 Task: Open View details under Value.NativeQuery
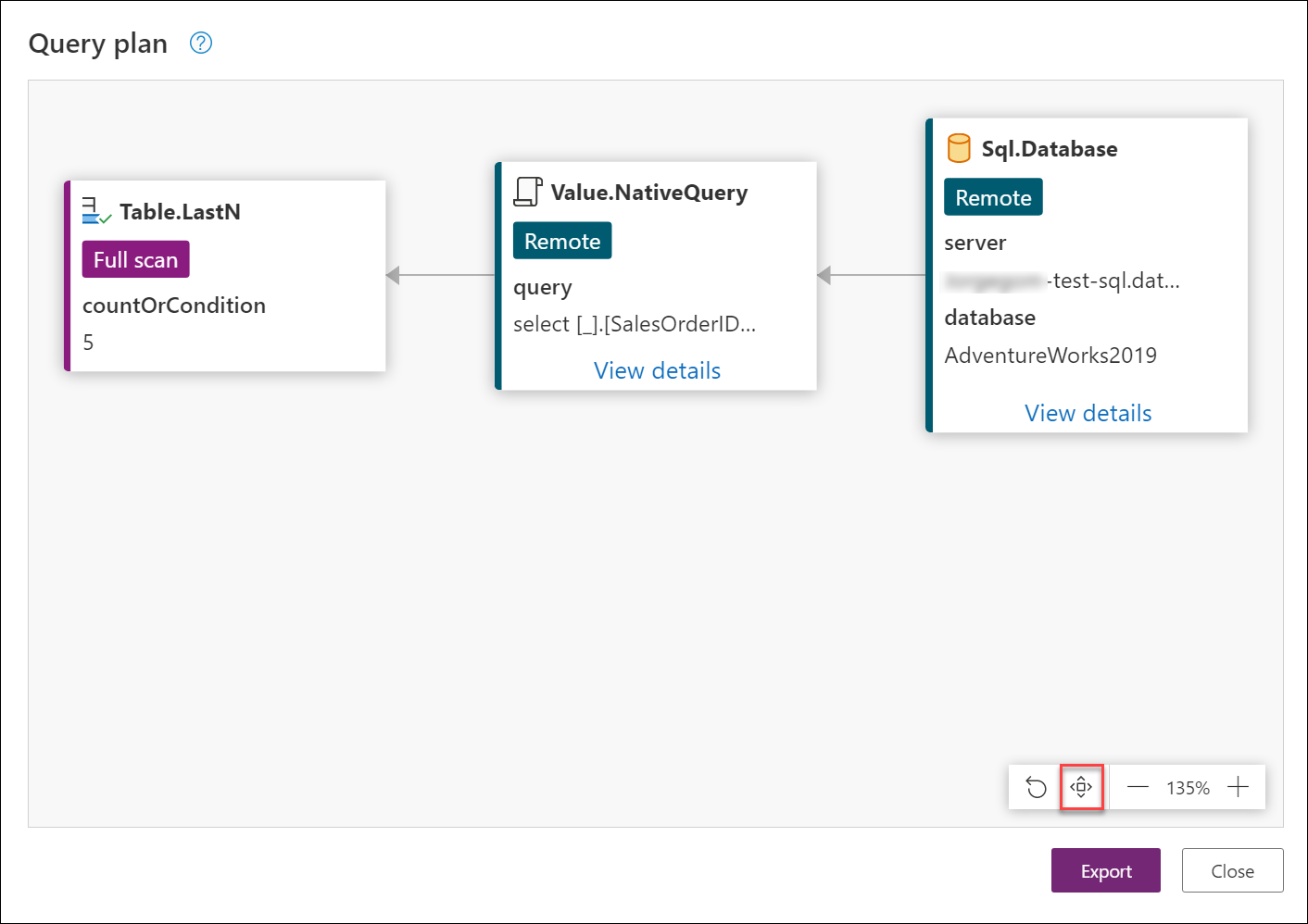[x=657, y=370]
